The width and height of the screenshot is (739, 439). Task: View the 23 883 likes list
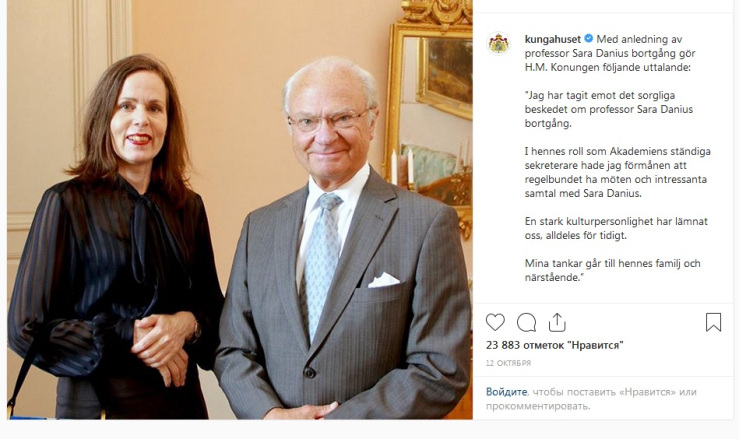pyautogui.click(x=554, y=345)
